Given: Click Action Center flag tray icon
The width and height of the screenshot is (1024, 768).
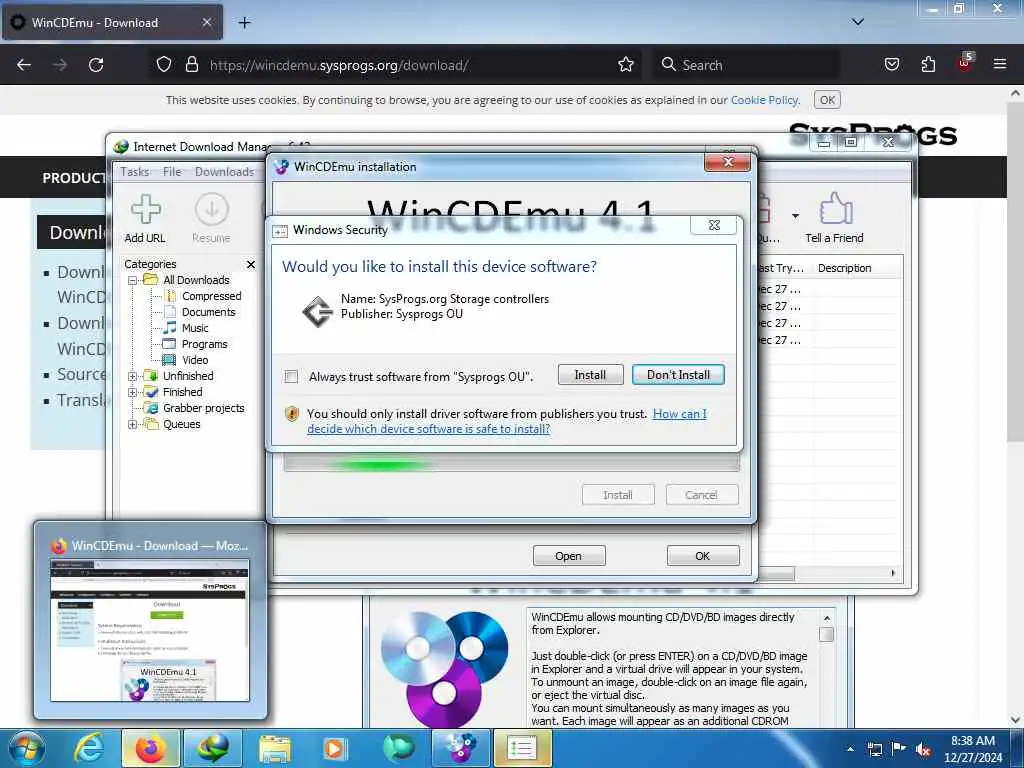Looking at the screenshot, I should [899, 750].
